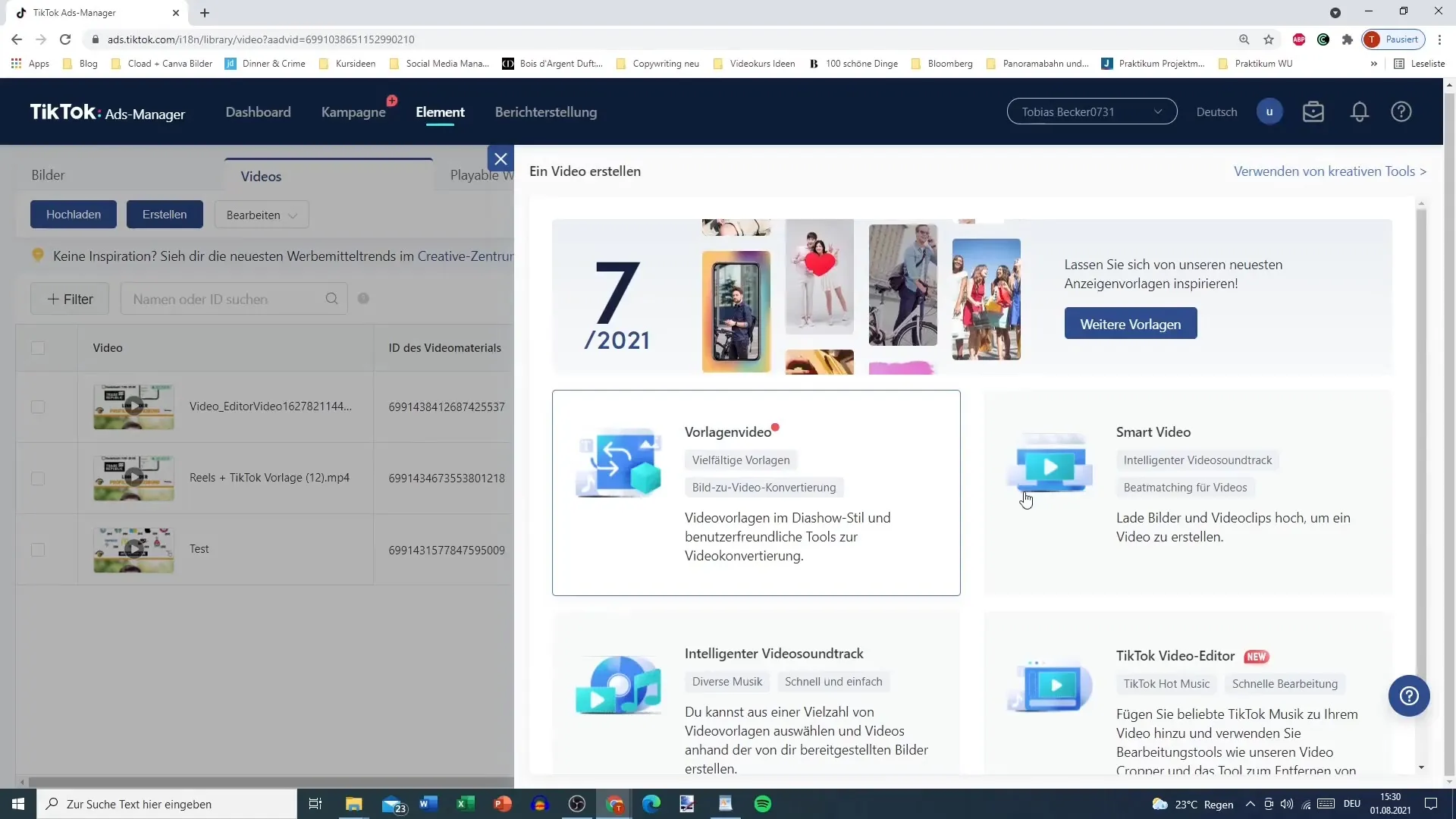Click the user avatar 'u' circle
The width and height of the screenshot is (1456, 819).
(1269, 112)
